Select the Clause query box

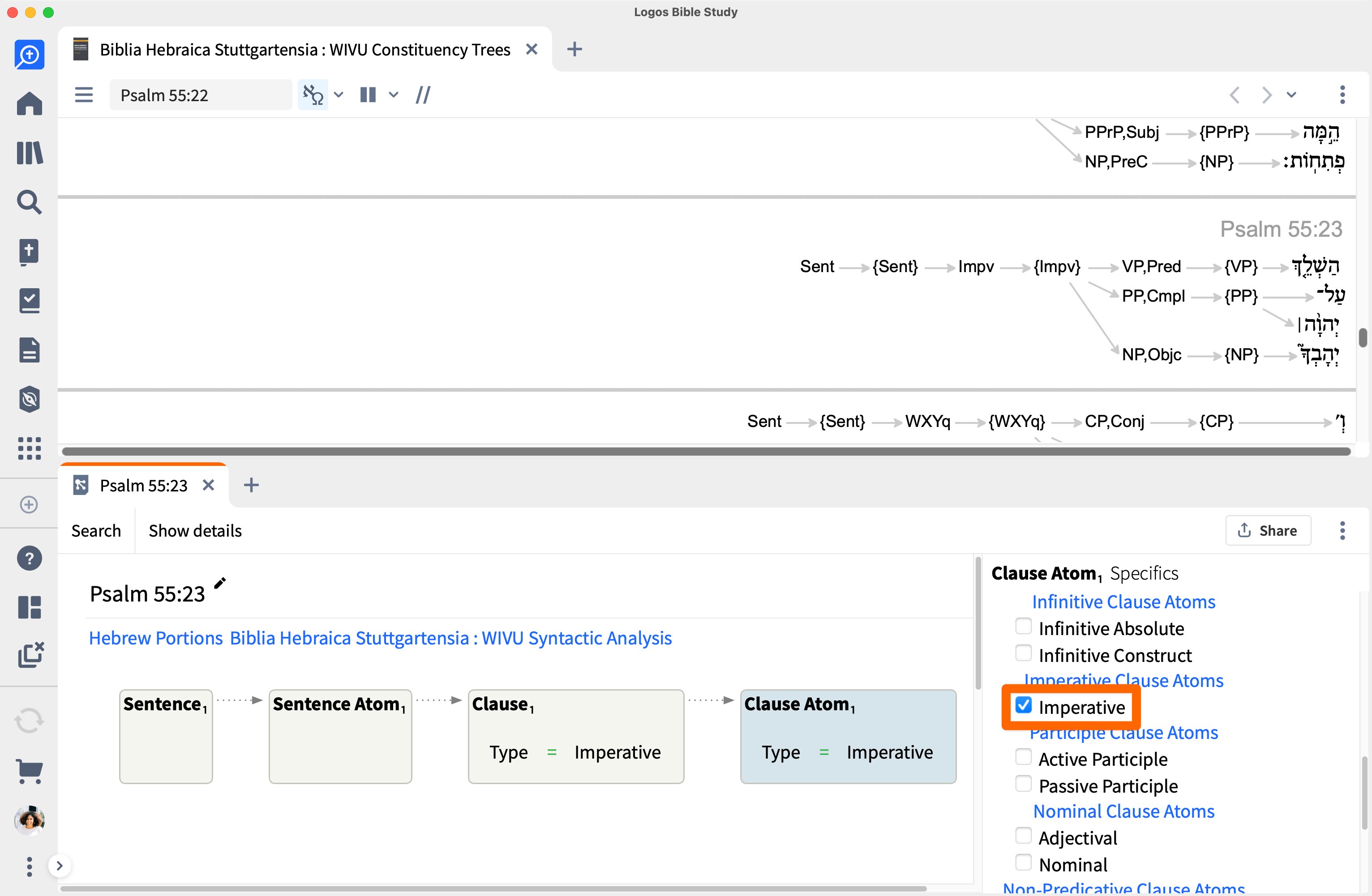(576, 736)
